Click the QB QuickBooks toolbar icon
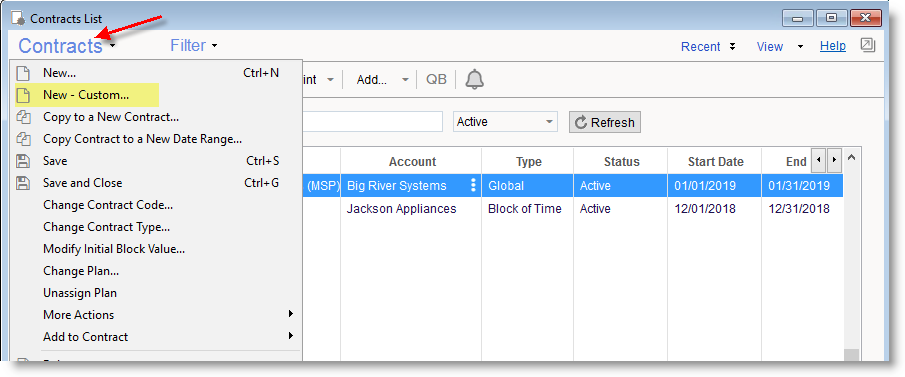The image size is (905, 377). click(436, 80)
